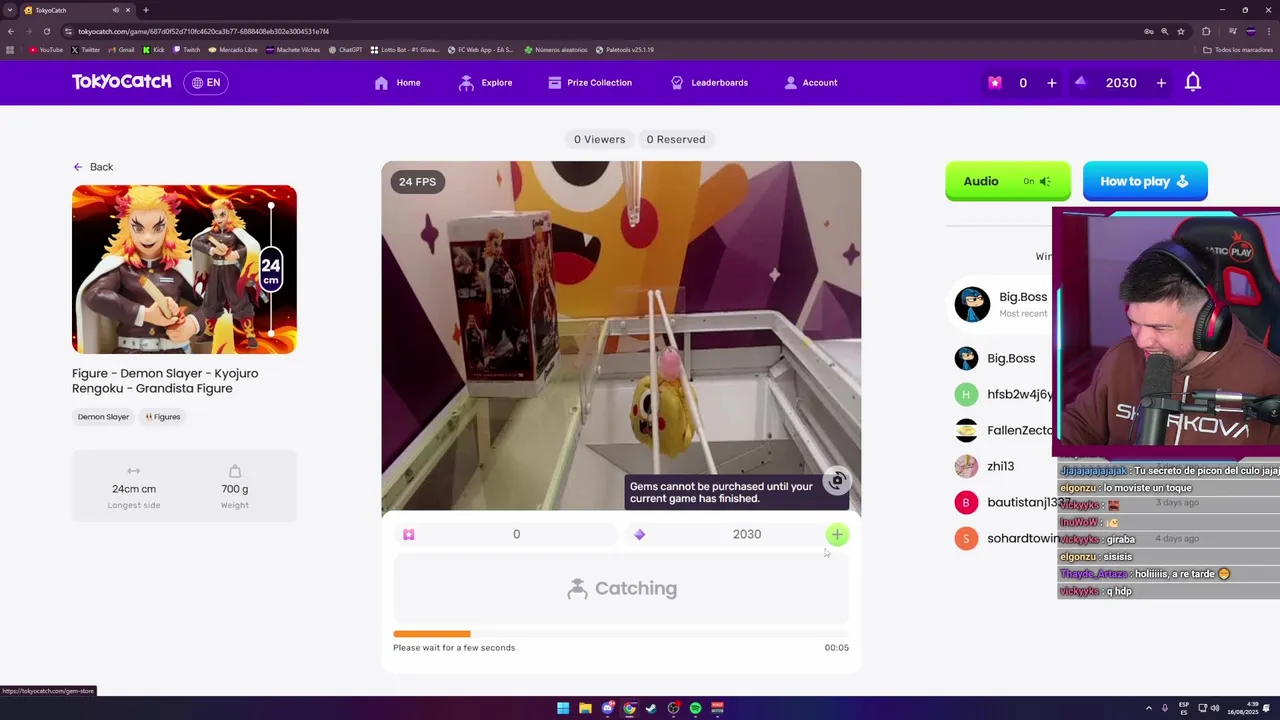
Task: Click the browser address bar
Action: [x=600, y=31]
